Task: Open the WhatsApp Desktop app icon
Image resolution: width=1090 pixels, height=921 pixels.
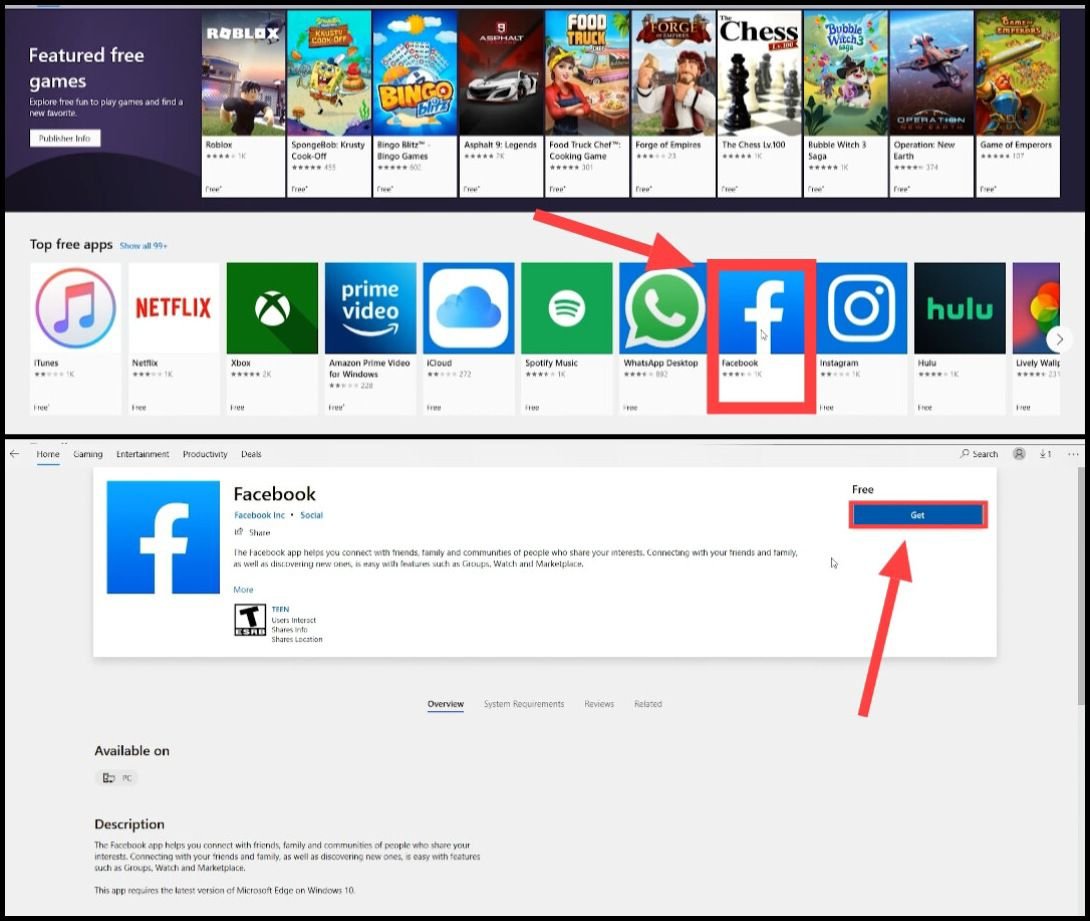Action: click(665, 308)
